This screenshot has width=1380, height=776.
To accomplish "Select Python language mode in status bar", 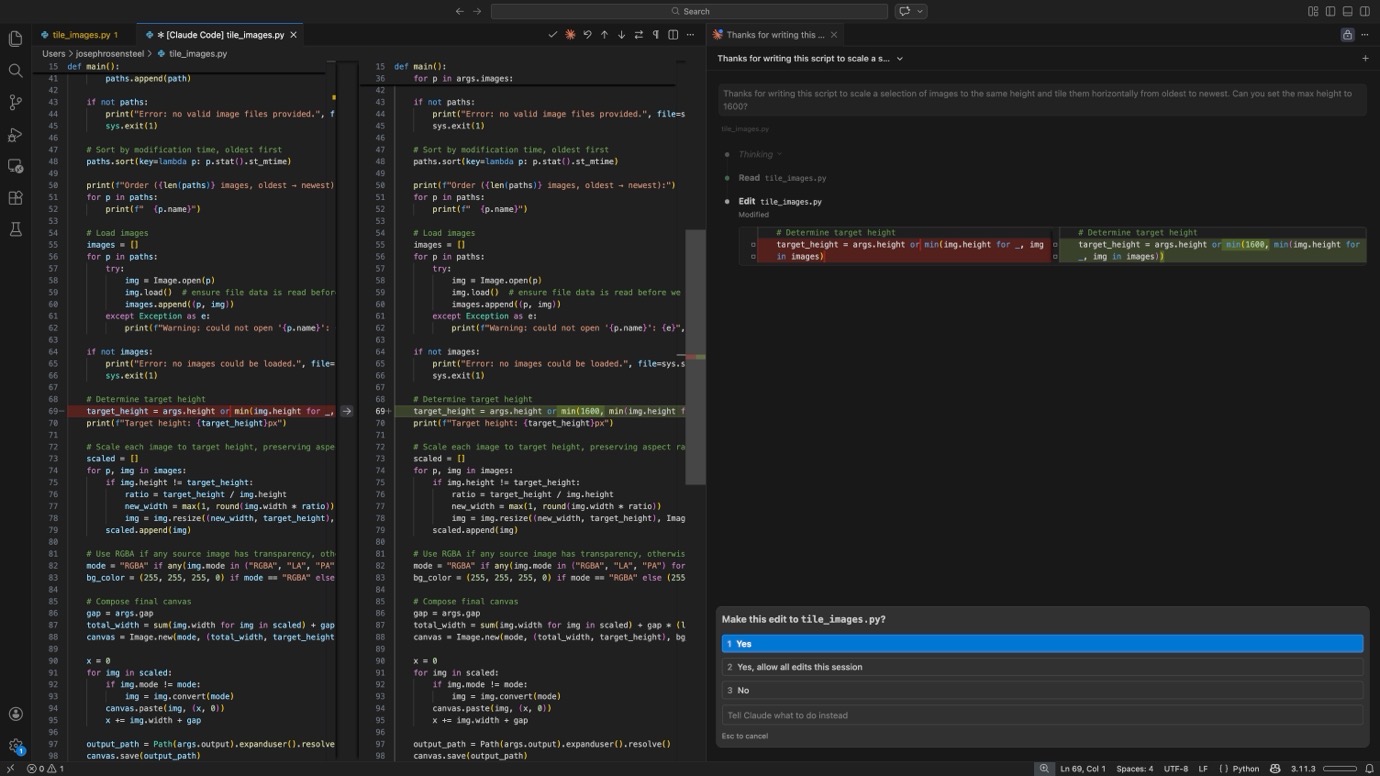I will 1245,769.
